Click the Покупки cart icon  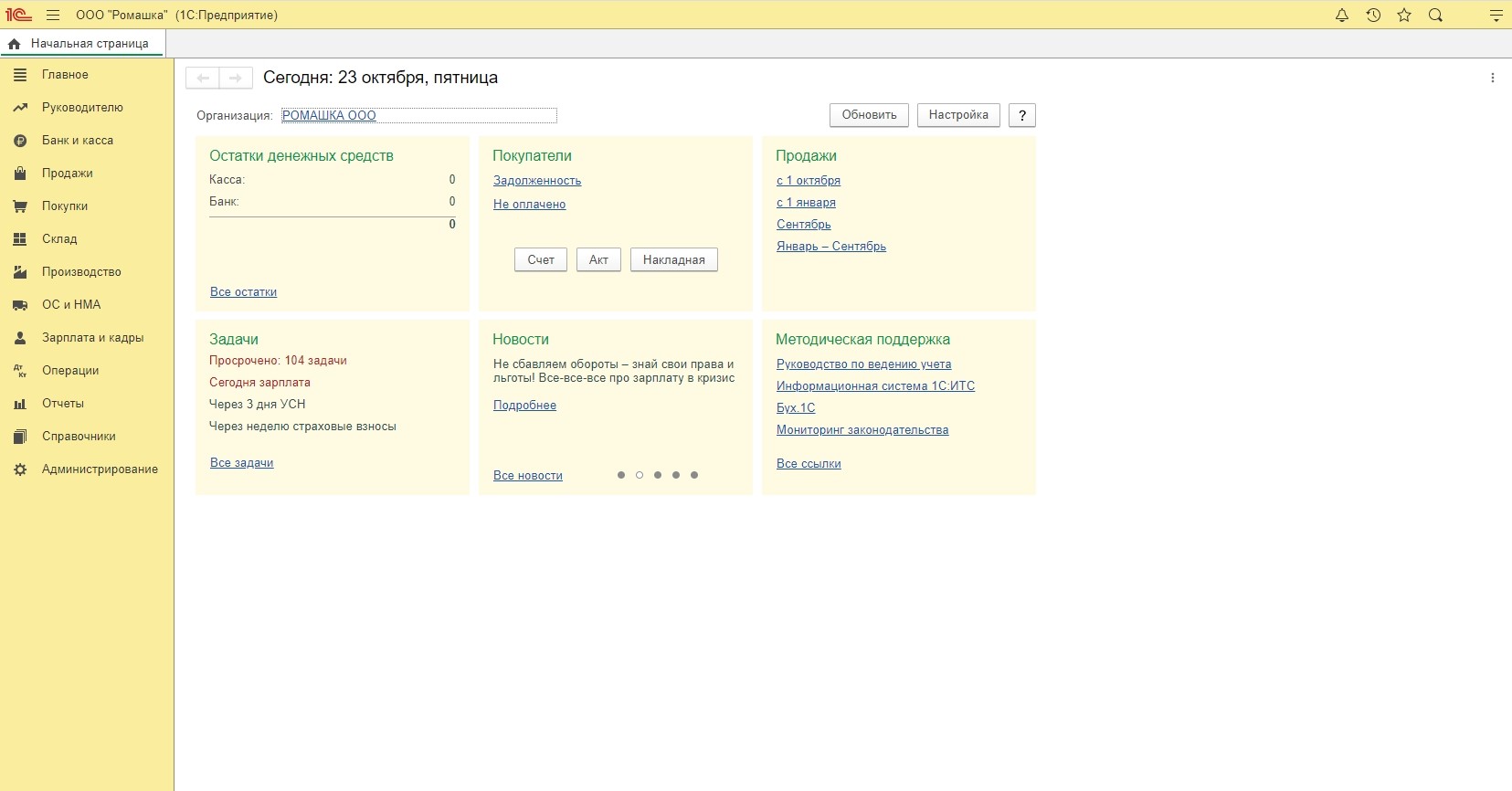point(20,206)
